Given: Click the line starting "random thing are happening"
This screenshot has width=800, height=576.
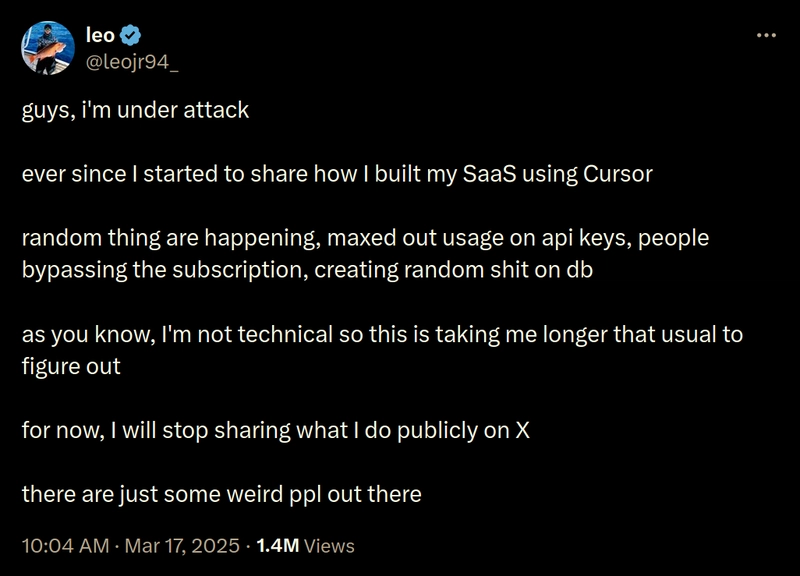Looking at the screenshot, I should point(365,238).
